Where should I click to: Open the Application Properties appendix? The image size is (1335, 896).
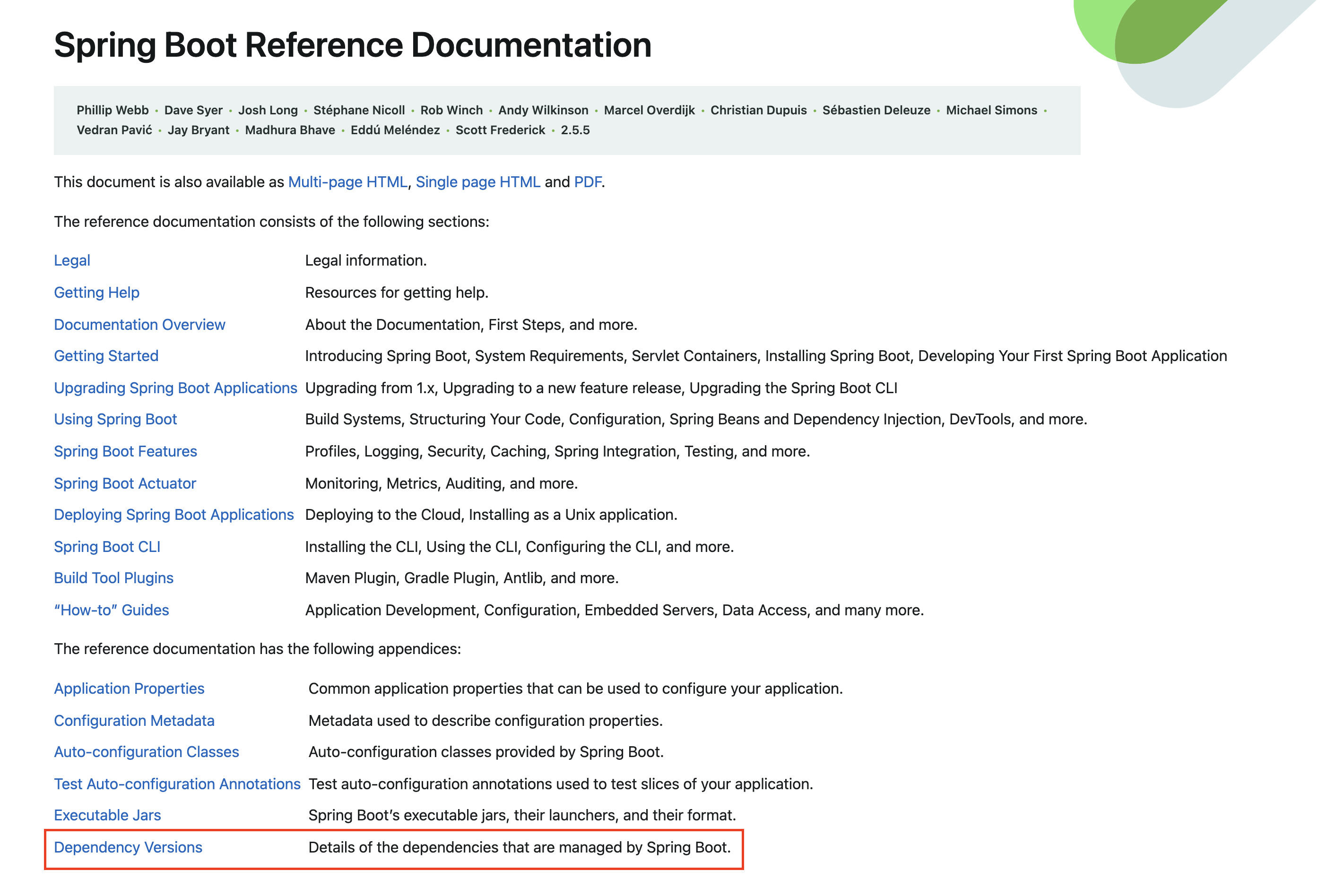point(129,689)
